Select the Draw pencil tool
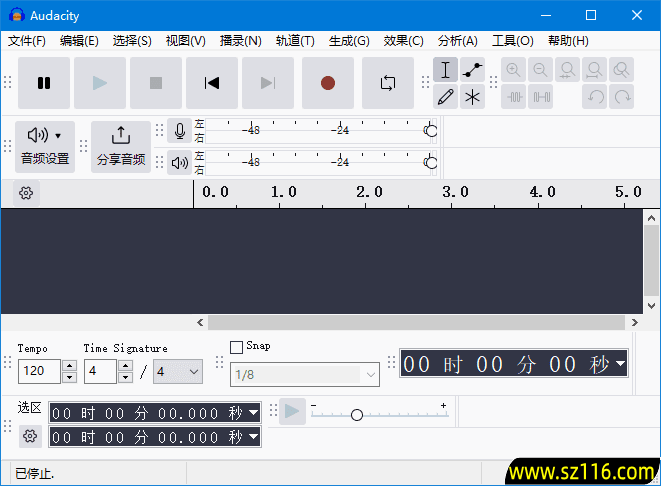Screen dimensions: 661x486 [446, 97]
